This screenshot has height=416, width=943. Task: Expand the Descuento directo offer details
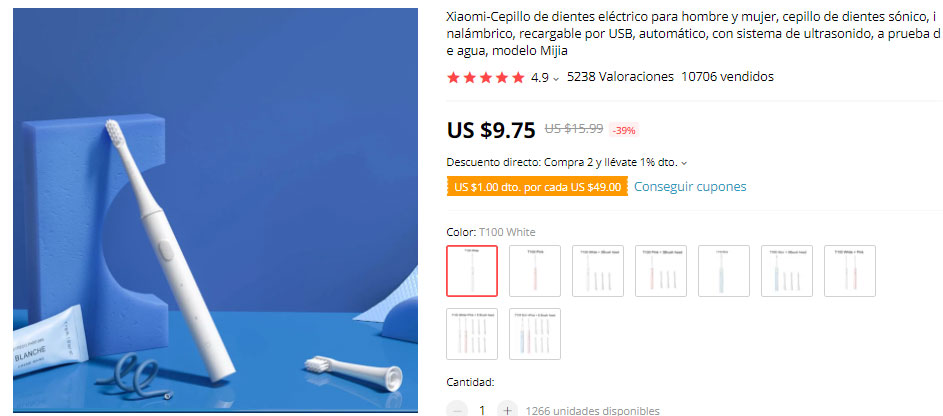coord(684,163)
